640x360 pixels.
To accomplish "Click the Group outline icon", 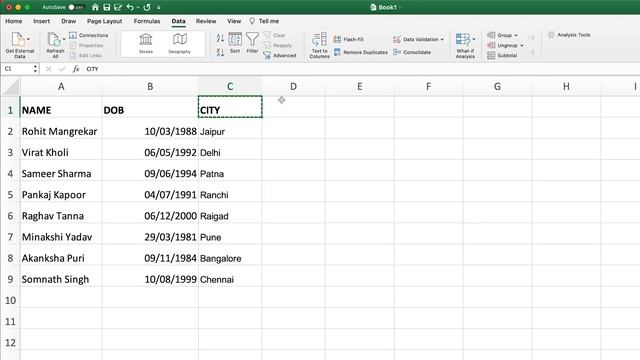I will pos(491,35).
